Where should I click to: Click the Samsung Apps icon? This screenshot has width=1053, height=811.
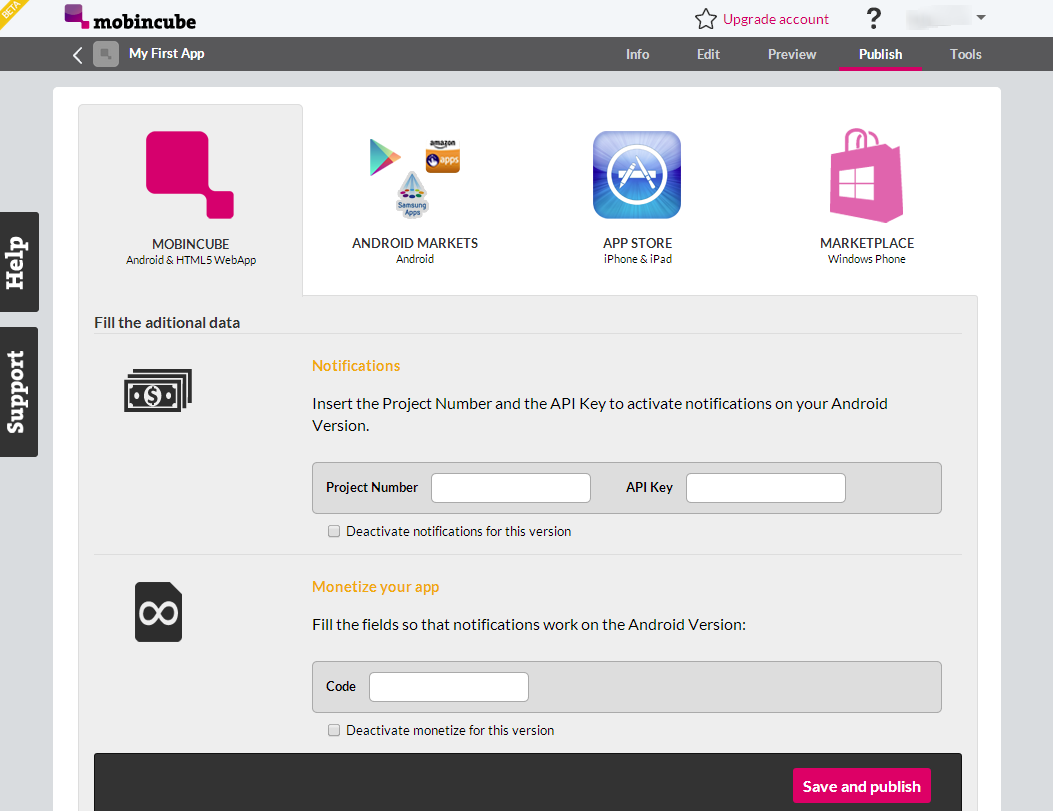pyautogui.click(x=412, y=195)
